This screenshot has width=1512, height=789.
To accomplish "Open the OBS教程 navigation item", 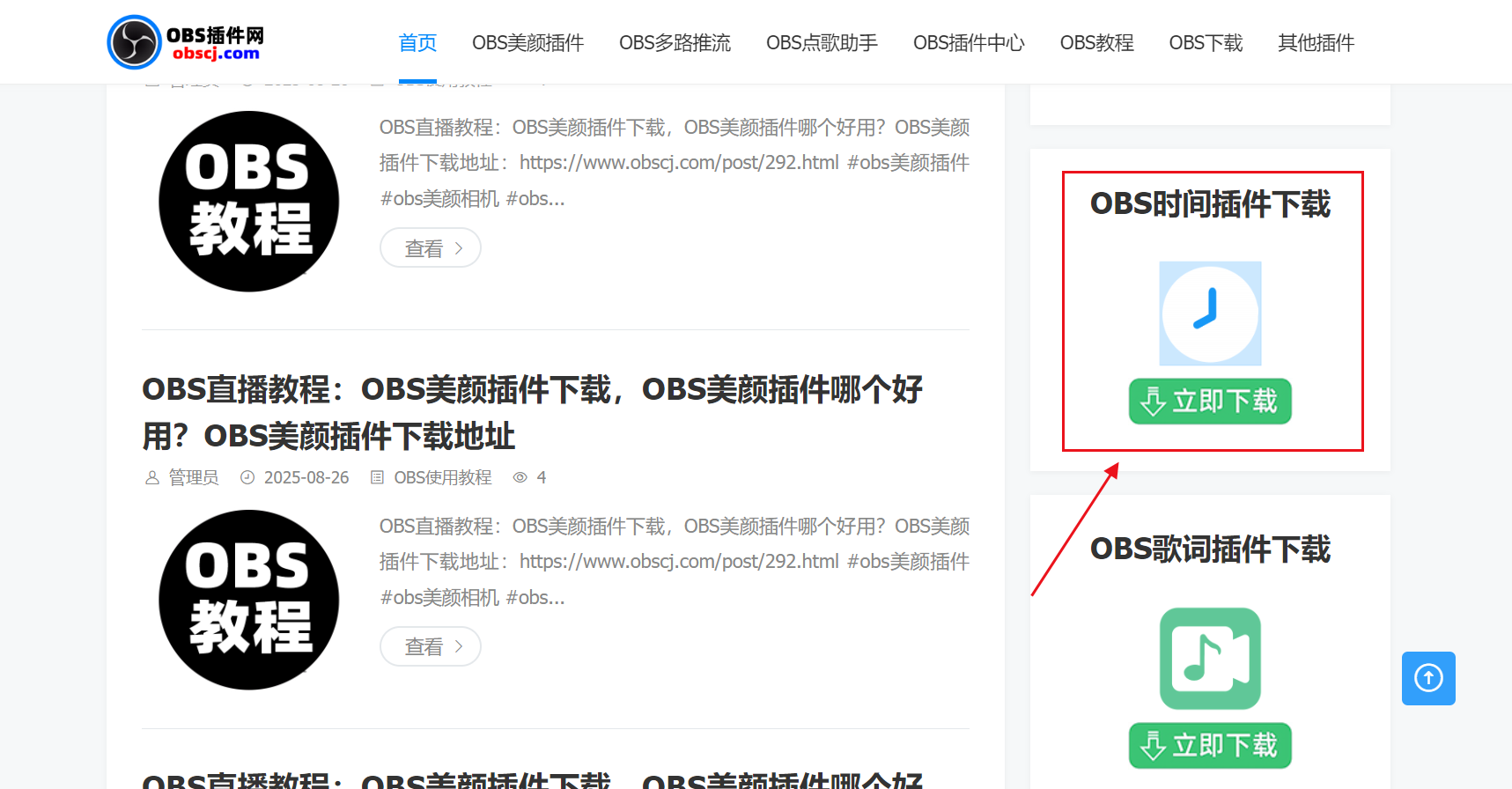I will pyautogui.click(x=1096, y=42).
